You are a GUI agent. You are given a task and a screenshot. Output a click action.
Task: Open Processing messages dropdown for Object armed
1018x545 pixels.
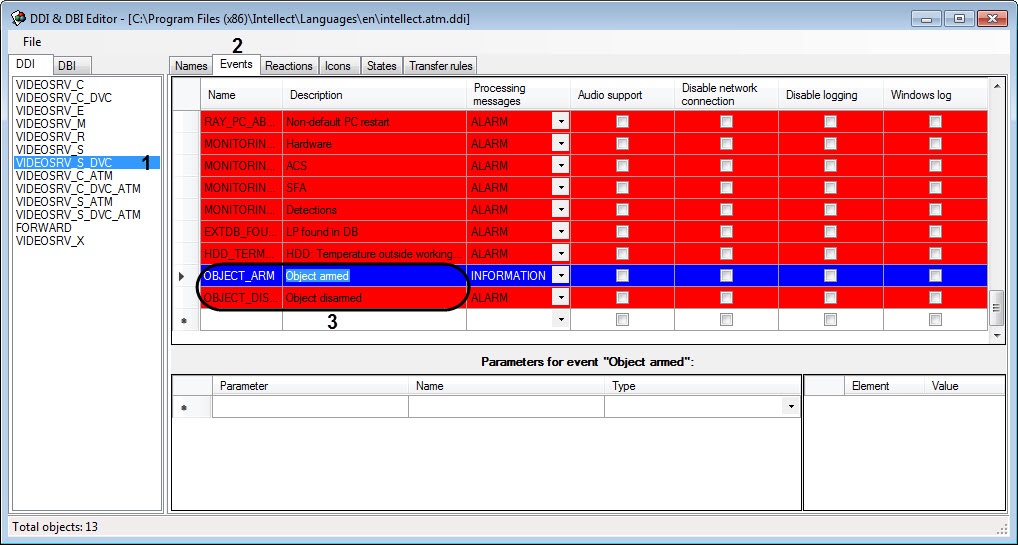coord(561,276)
